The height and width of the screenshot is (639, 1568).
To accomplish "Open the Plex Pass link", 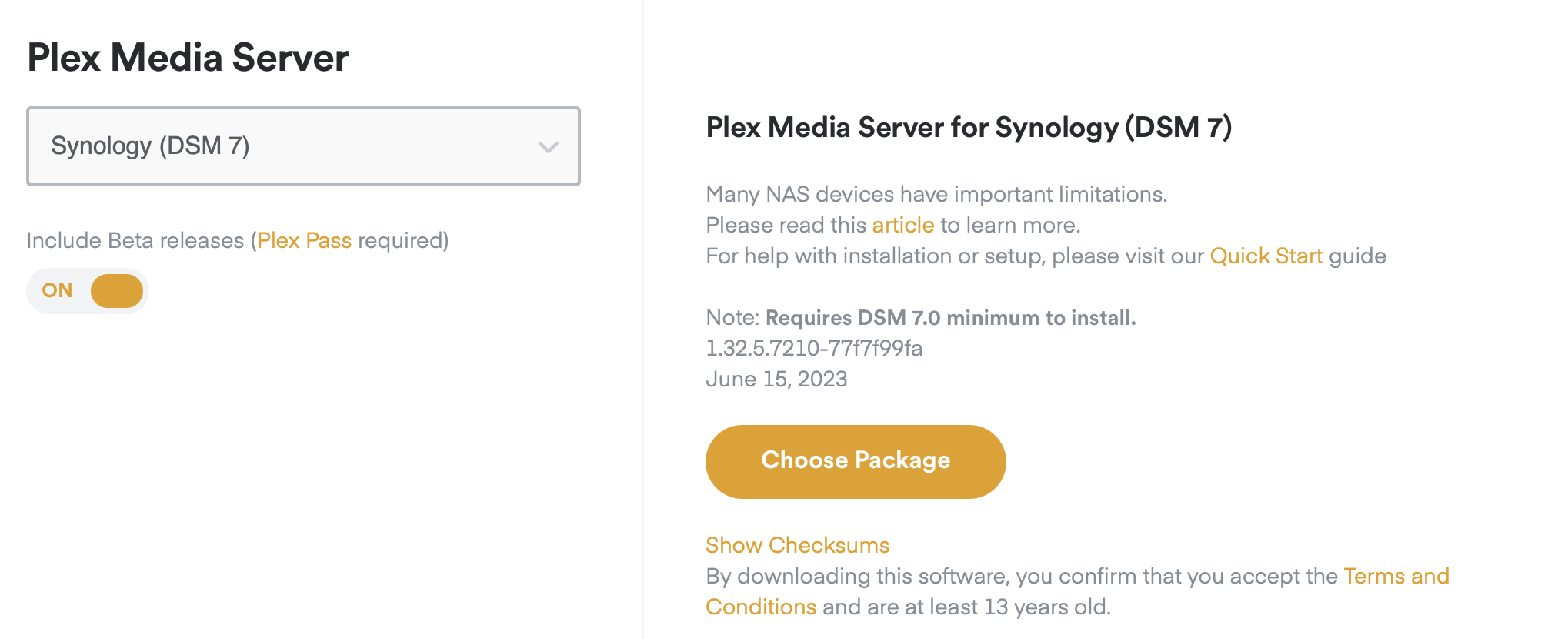I will click(x=304, y=241).
